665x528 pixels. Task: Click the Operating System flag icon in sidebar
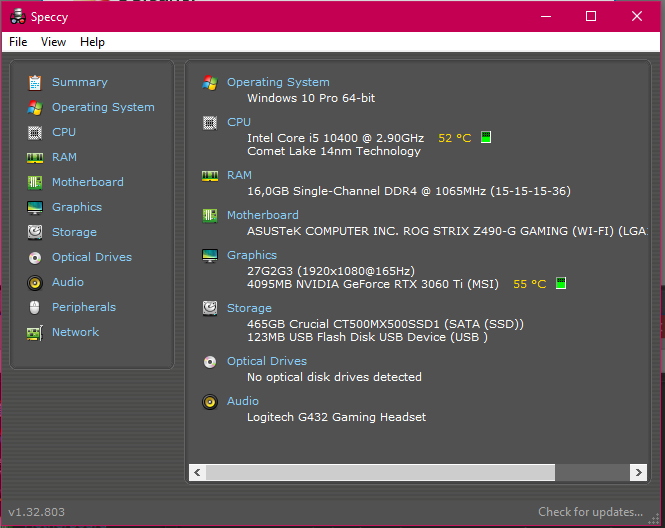pos(35,108)
